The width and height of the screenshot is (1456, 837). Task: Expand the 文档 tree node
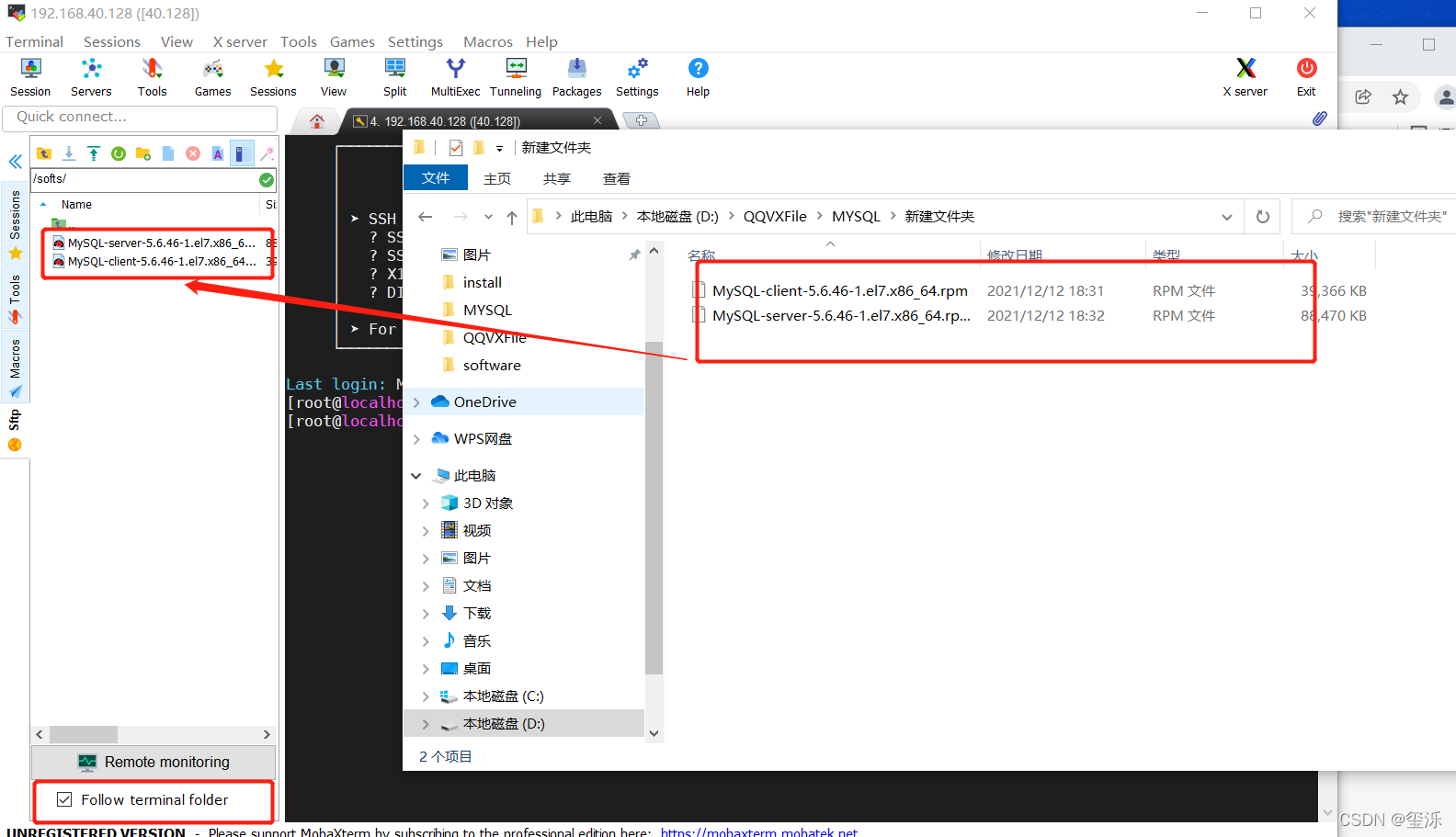click(x=426, y=586)
